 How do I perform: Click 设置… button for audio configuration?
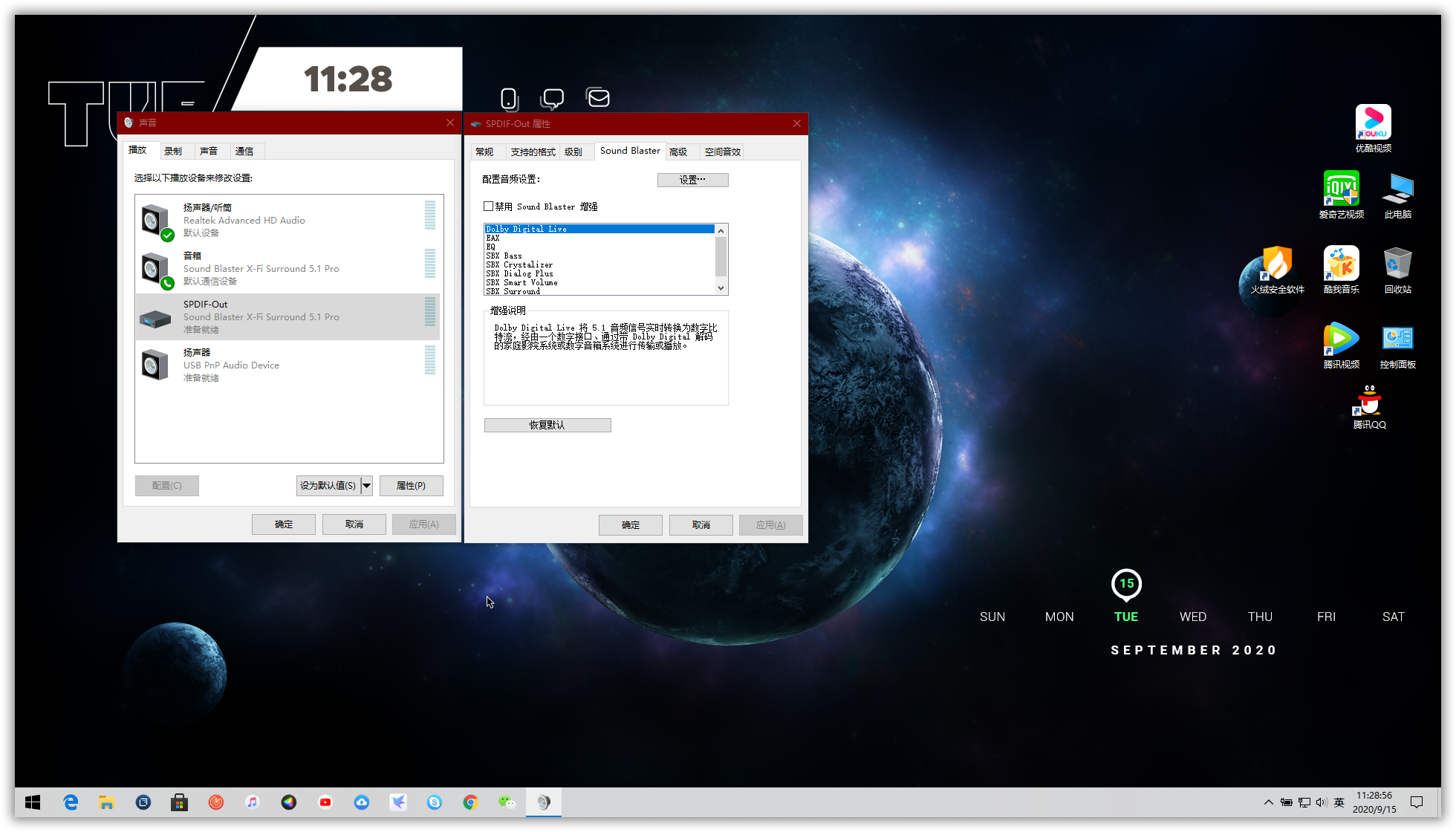coord(692,180)
